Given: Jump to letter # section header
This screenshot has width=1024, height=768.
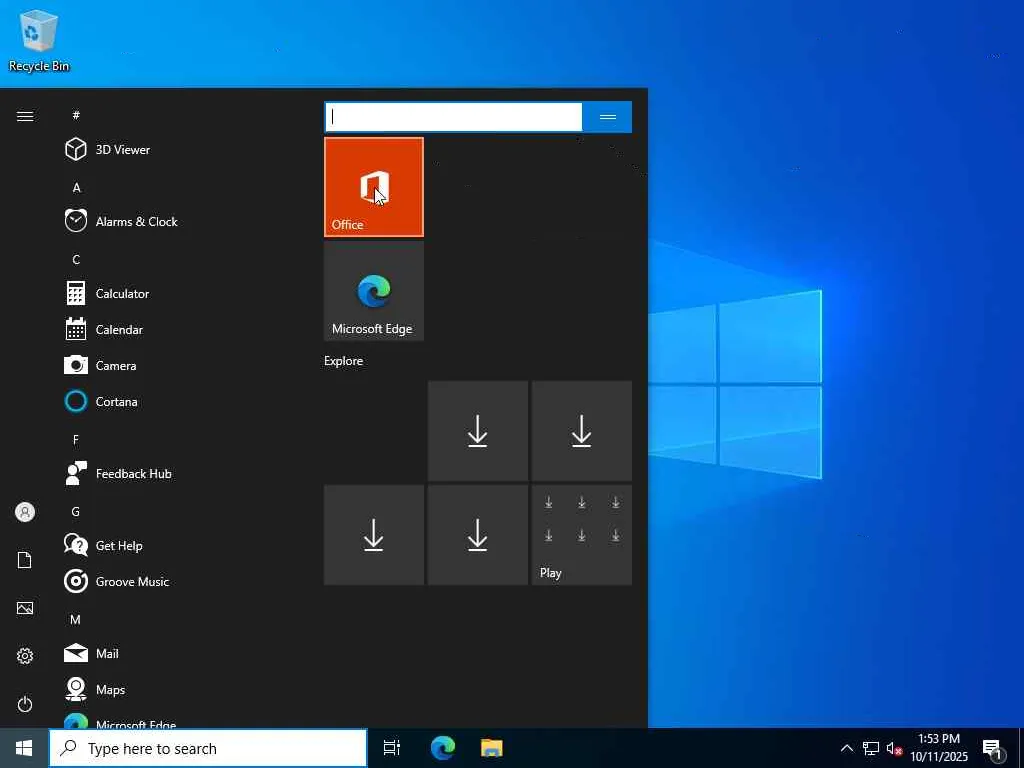Looking at the screenshot, I should 76,115.
